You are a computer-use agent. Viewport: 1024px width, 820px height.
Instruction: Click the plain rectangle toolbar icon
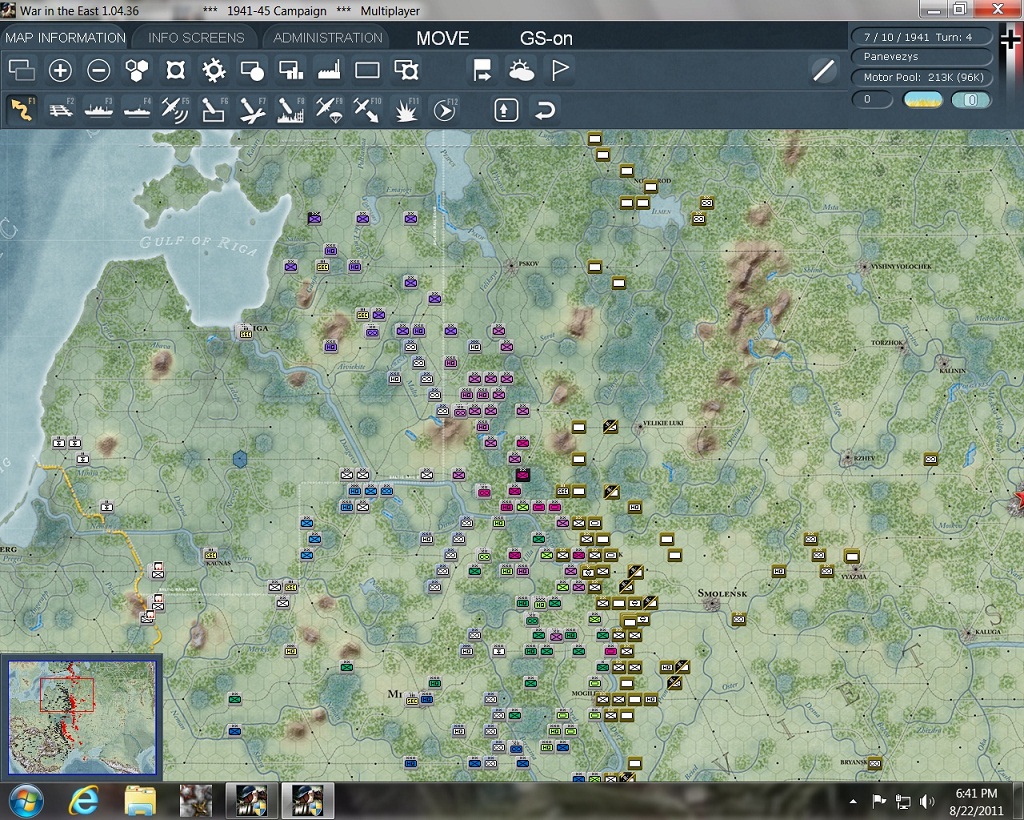(367, 70)
